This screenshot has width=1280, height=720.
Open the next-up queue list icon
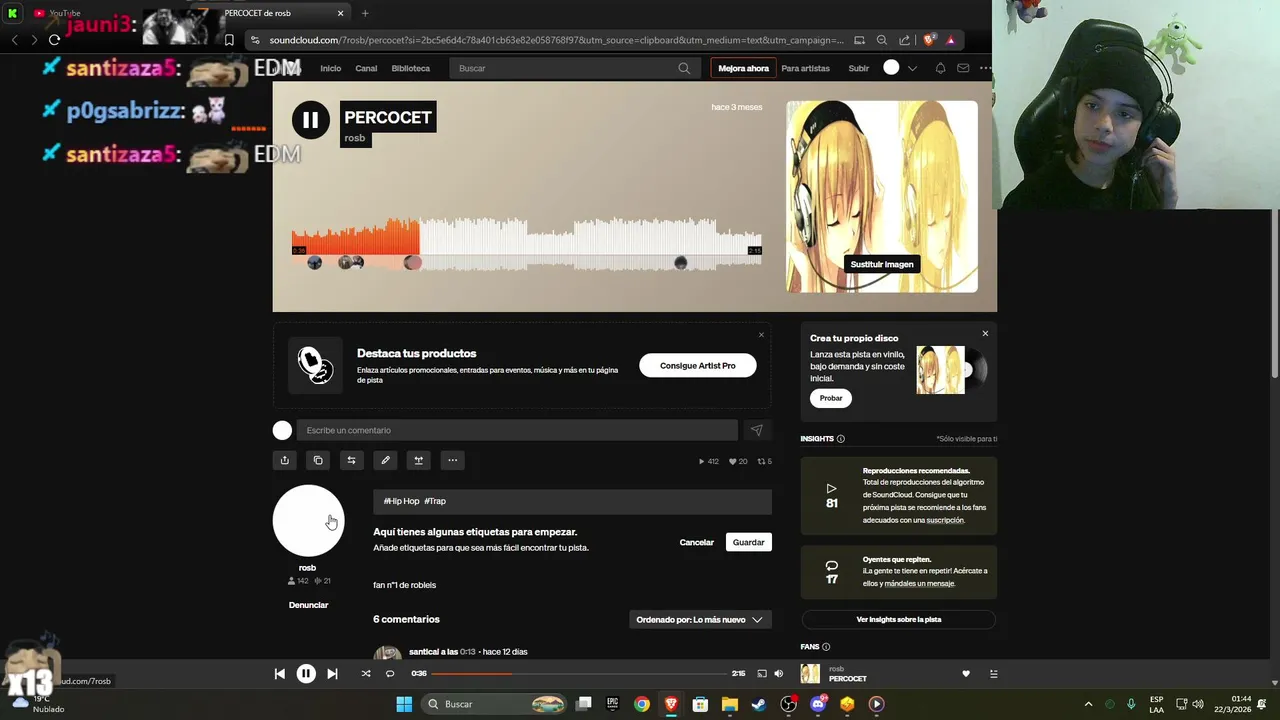point(993,674)
